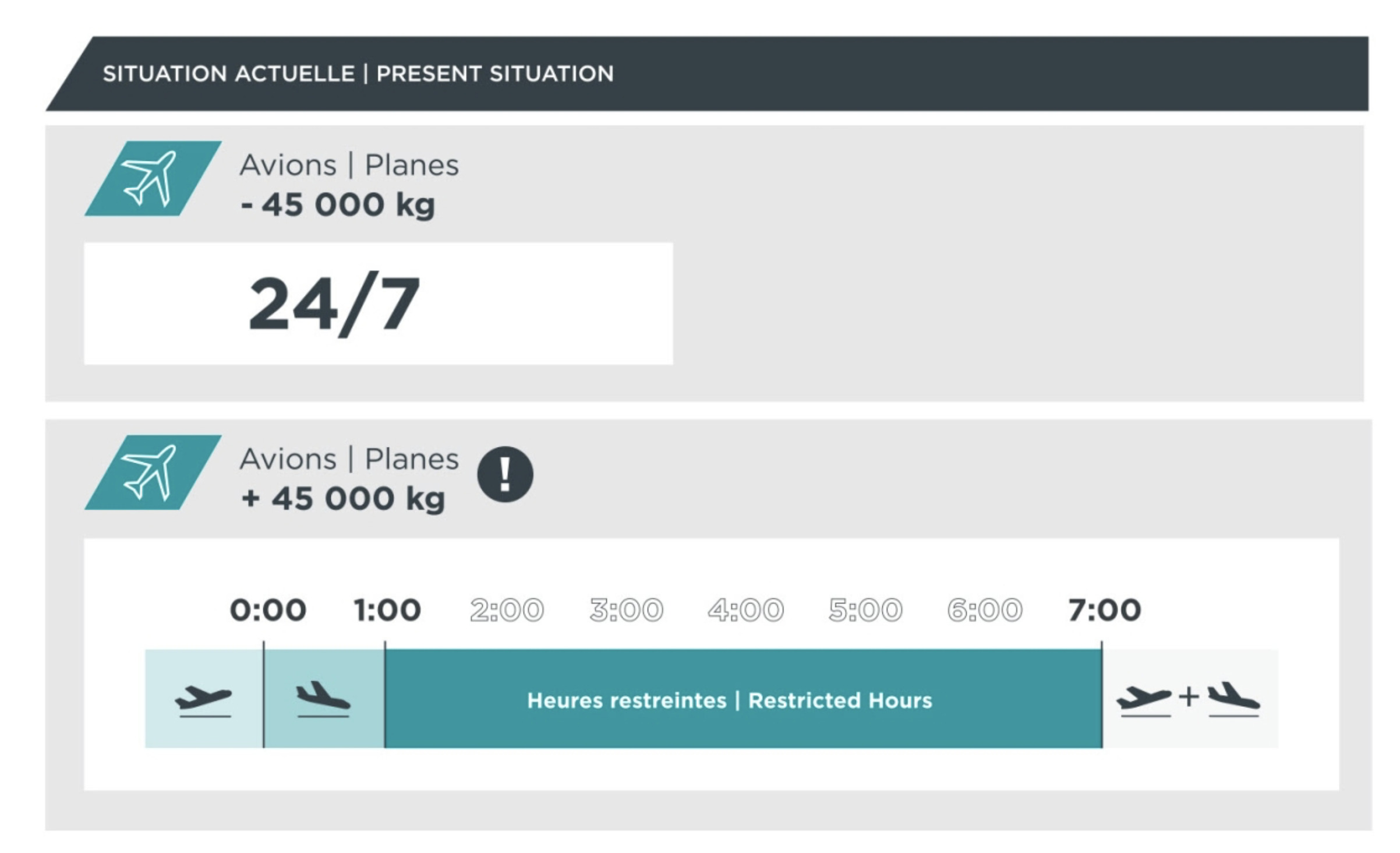This screenshot has height=853, width=1400.
Task: Click the teal plane icon beside +45 000 kg
Action: 153,473
